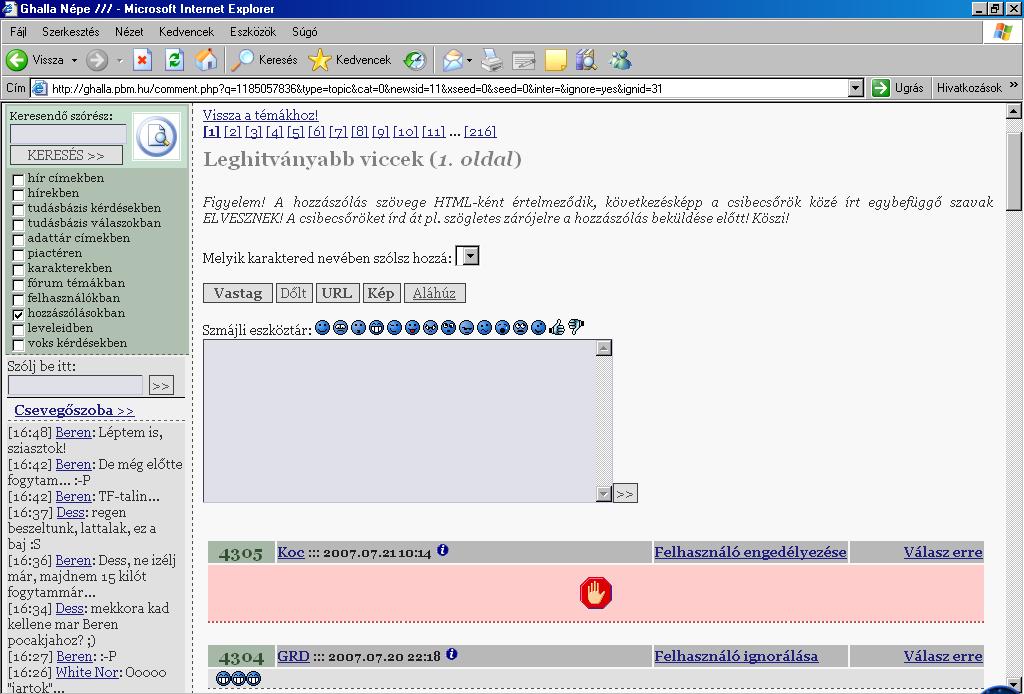Check the 'fórum témákban' checkbox
Viewport: 1024px width, 694px height.
(x=18, y=284)
